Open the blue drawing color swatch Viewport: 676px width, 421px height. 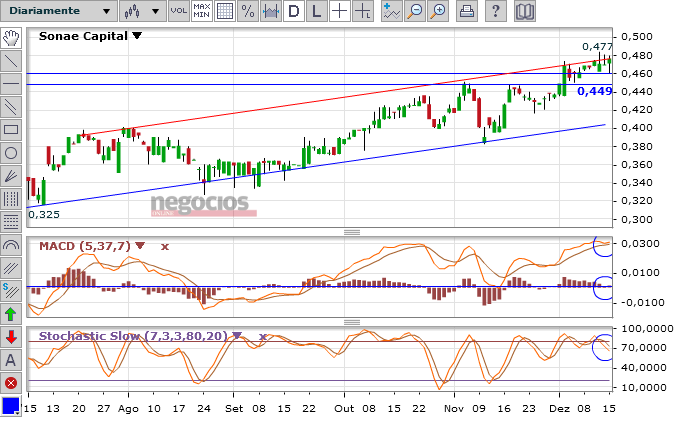point(11,406)
